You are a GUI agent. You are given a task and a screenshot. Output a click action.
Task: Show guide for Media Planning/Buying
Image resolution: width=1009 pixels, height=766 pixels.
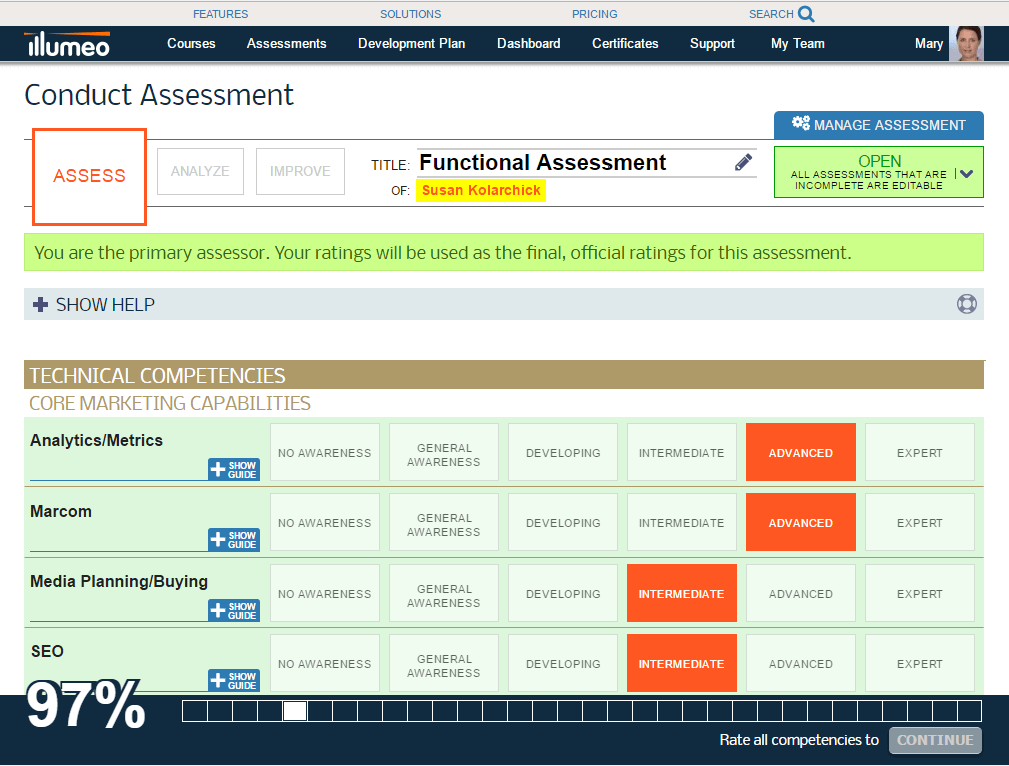(x=233, y=610)
